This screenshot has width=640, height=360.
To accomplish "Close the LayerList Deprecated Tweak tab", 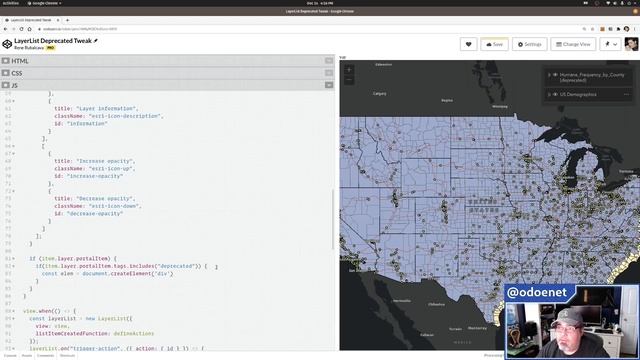I will (x=58, y=20).
